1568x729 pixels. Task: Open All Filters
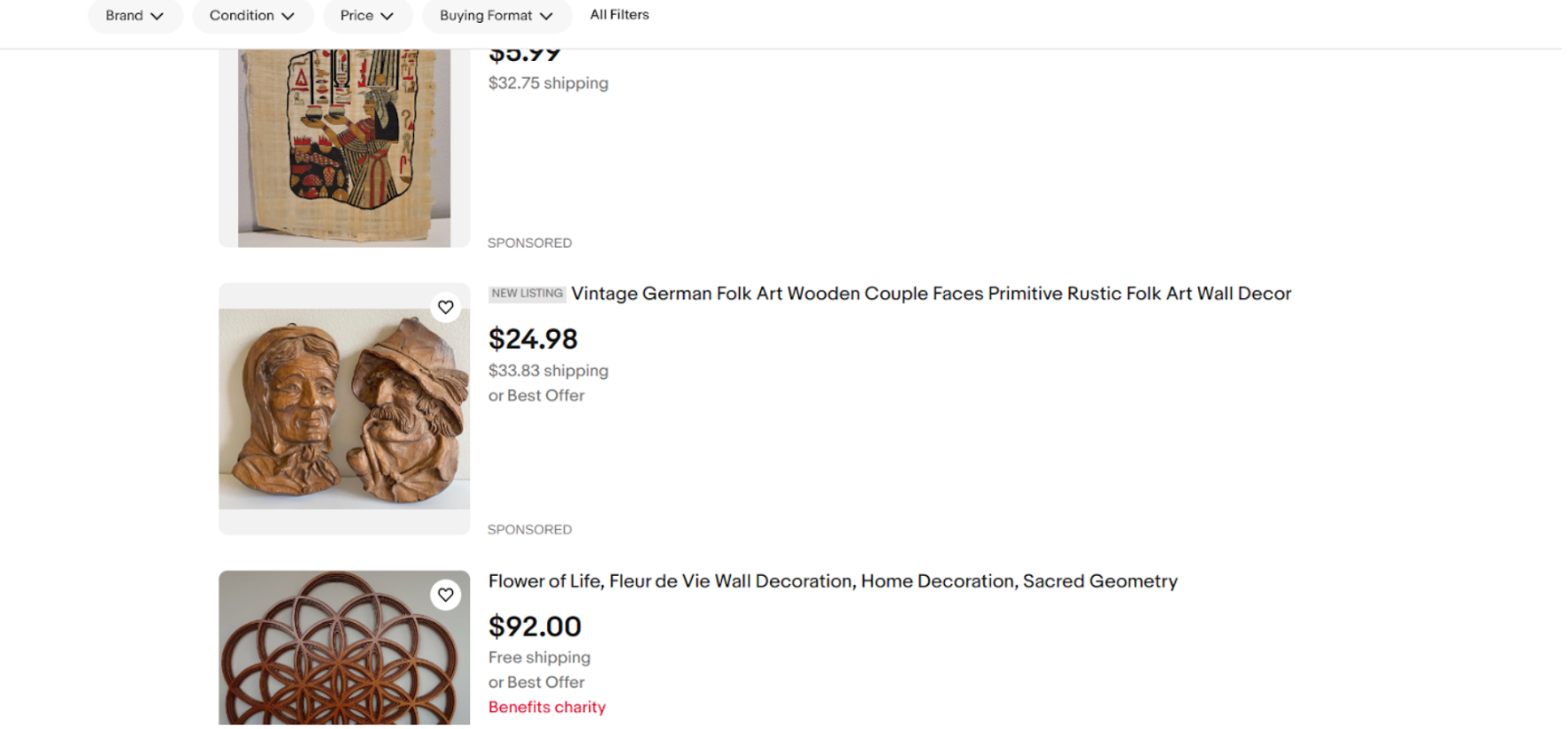click(x=619, y=15)
